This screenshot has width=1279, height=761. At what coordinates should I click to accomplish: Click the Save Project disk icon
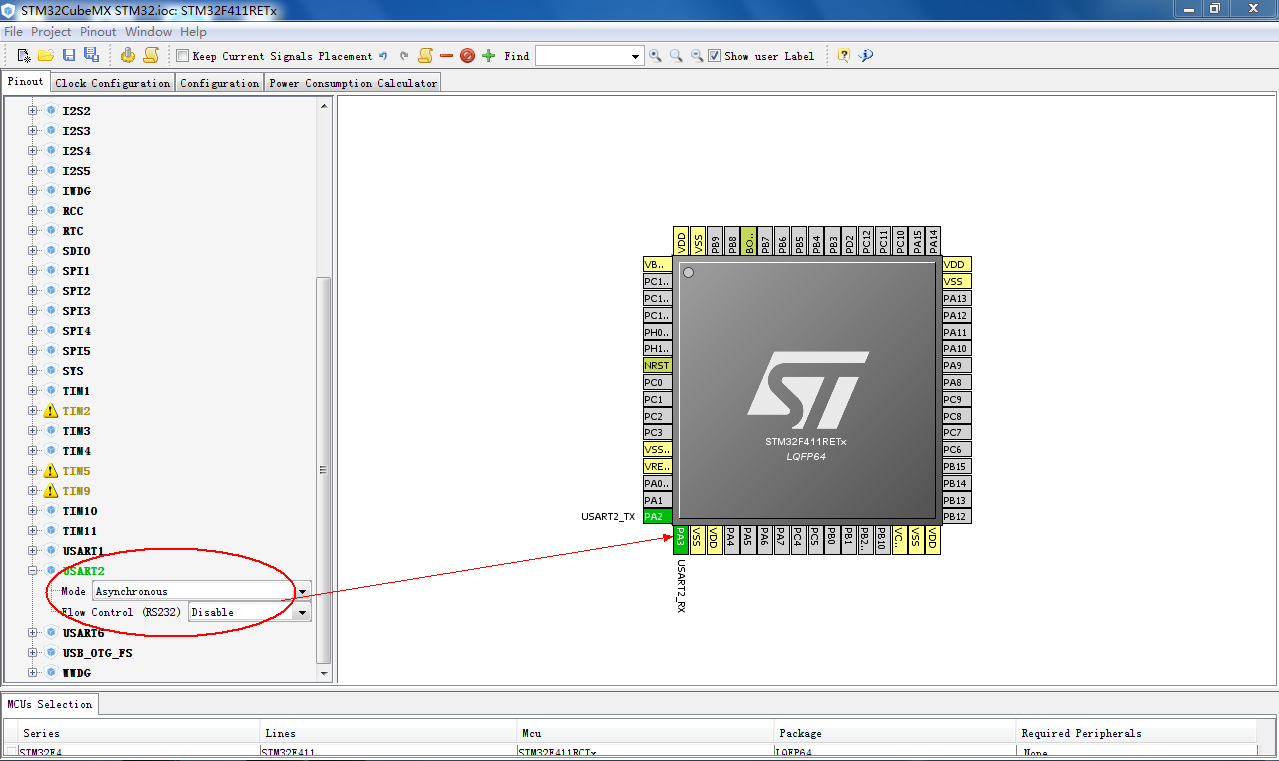69,56
